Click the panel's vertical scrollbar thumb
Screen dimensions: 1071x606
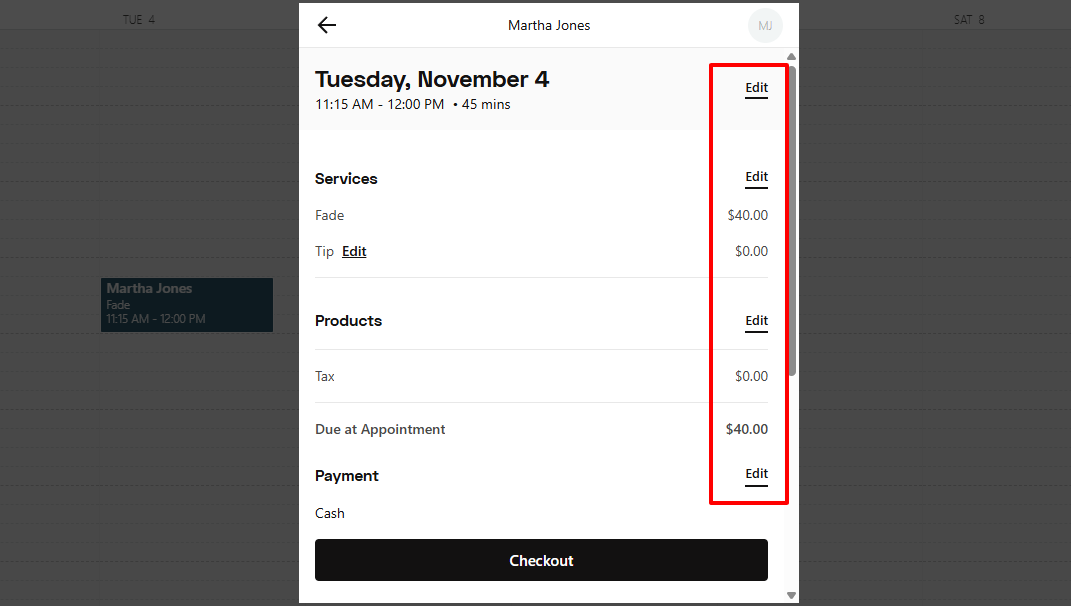(x=792, y=220)
